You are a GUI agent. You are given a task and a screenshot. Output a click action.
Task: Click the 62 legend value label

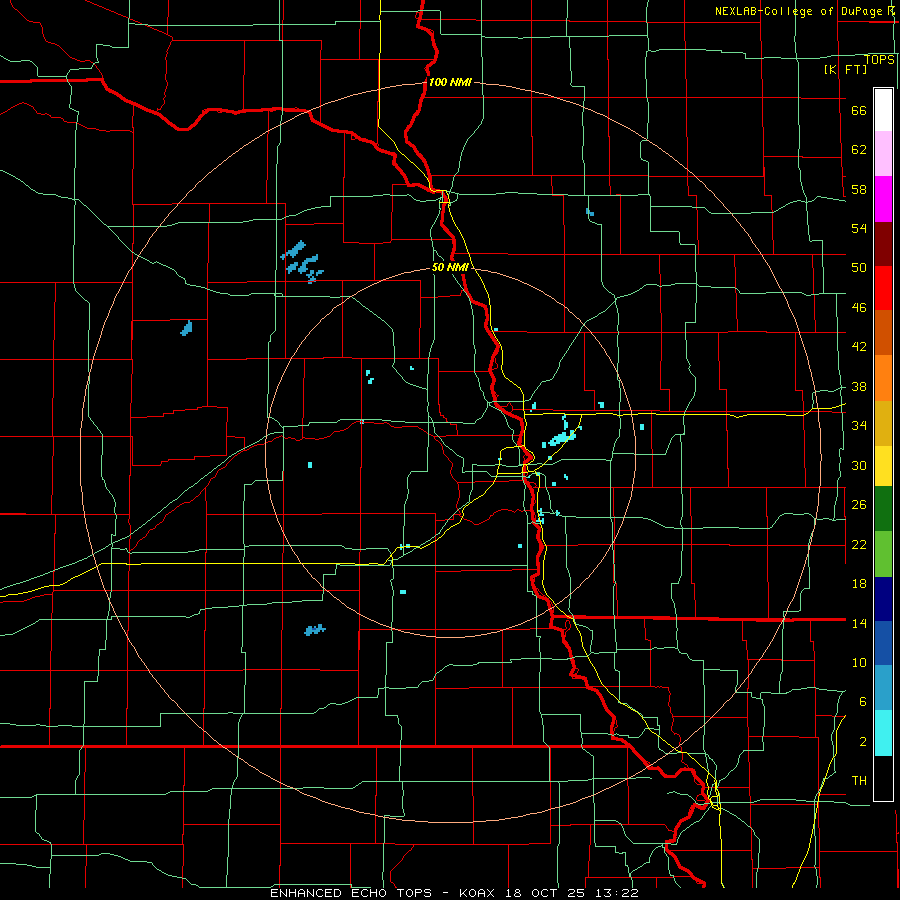click(x=859, y=149)
